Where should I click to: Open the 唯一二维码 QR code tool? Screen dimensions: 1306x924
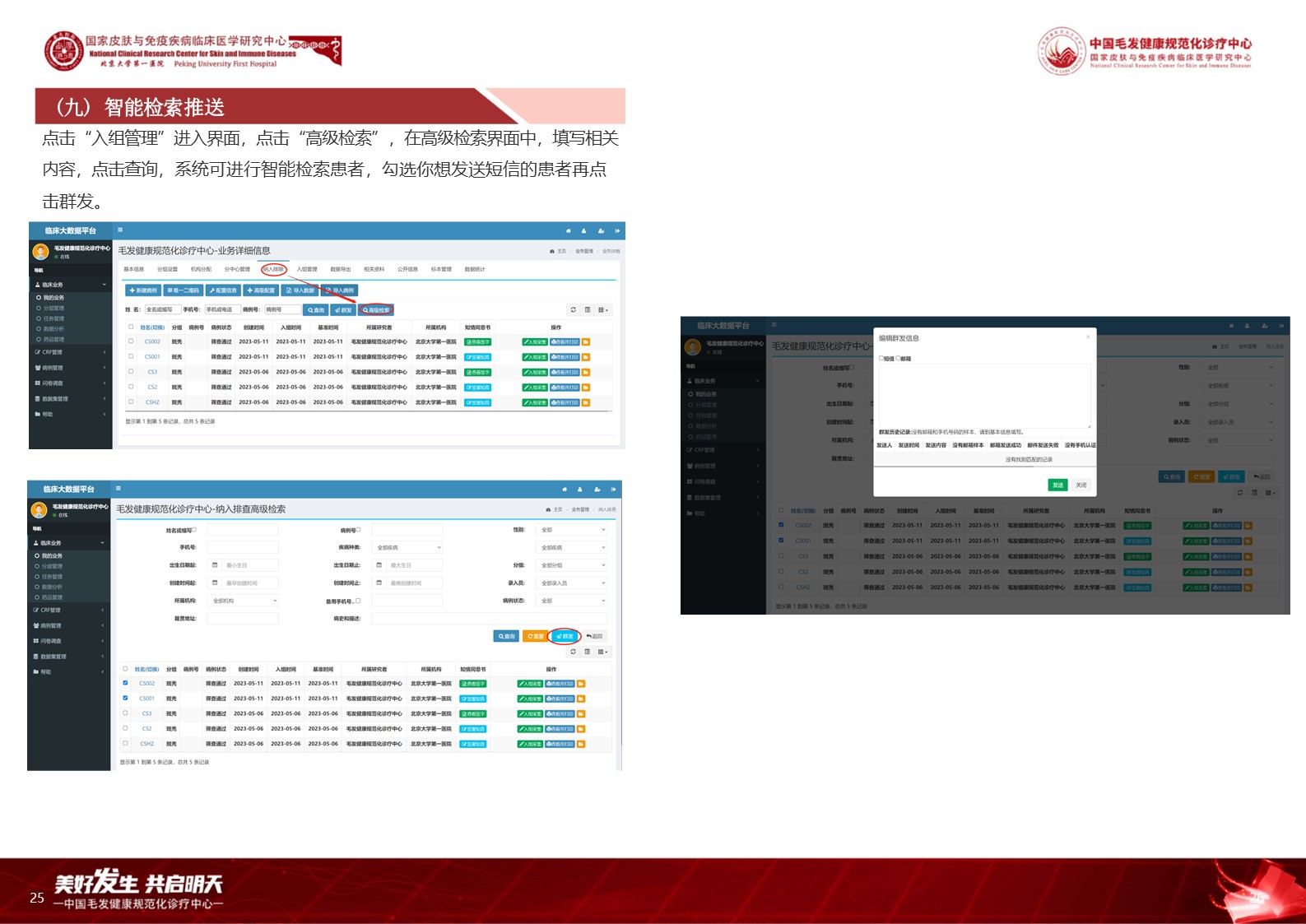[183, 290]
